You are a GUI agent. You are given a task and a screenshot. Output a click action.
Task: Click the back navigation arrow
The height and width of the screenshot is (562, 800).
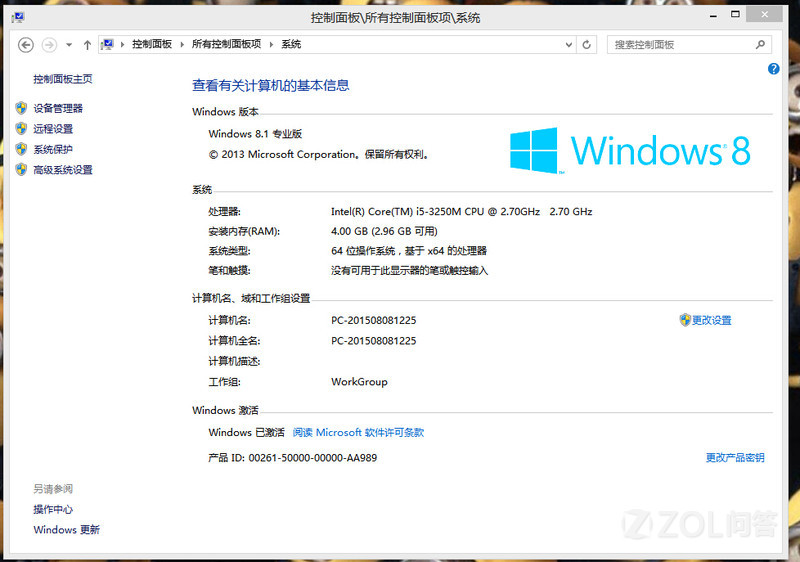26,45
